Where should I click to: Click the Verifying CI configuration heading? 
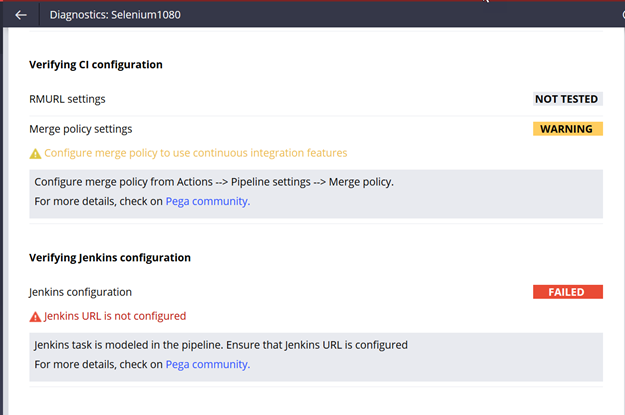(96, 65)
